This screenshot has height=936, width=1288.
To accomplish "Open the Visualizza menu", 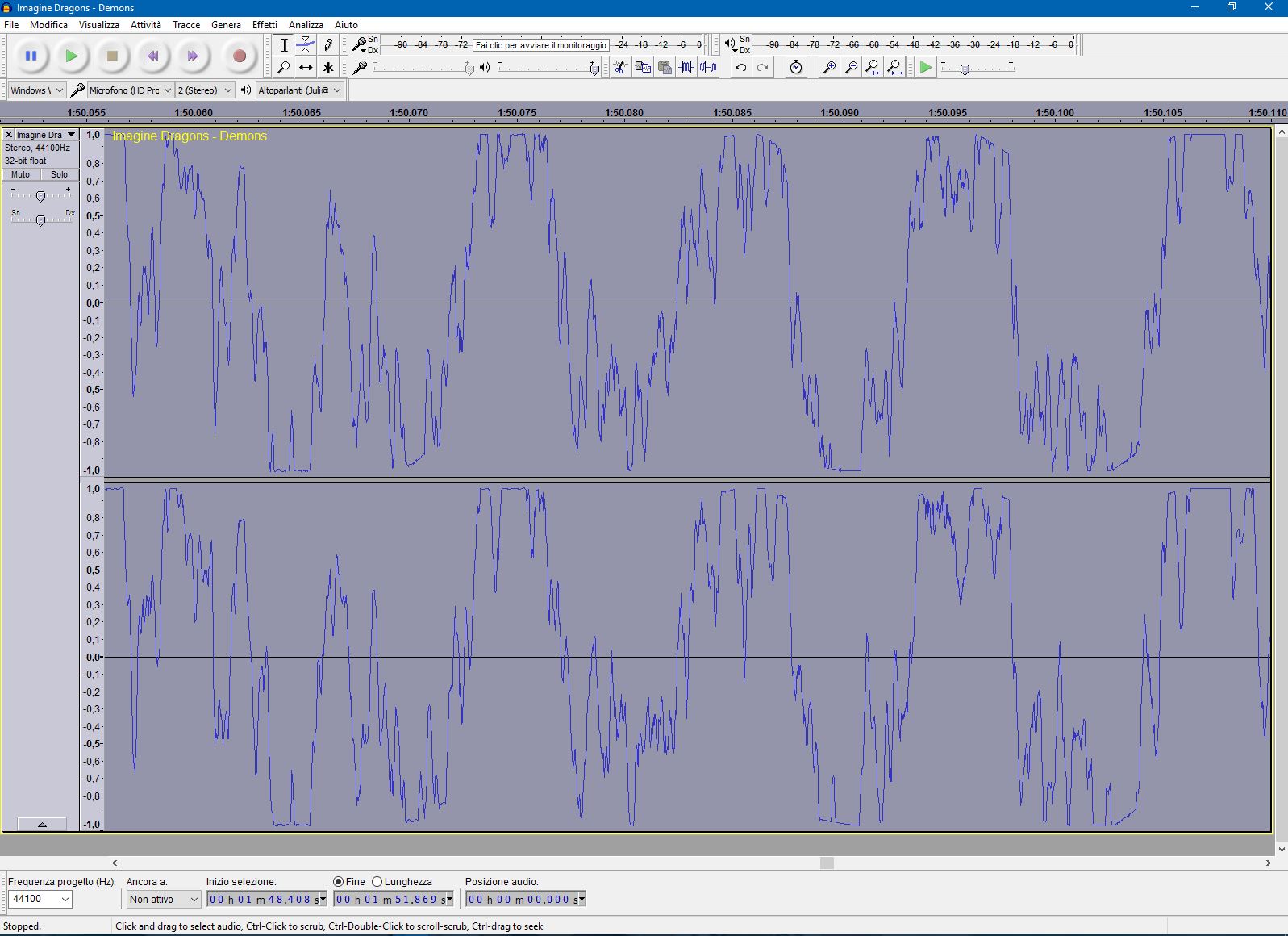I will [99, 25].
